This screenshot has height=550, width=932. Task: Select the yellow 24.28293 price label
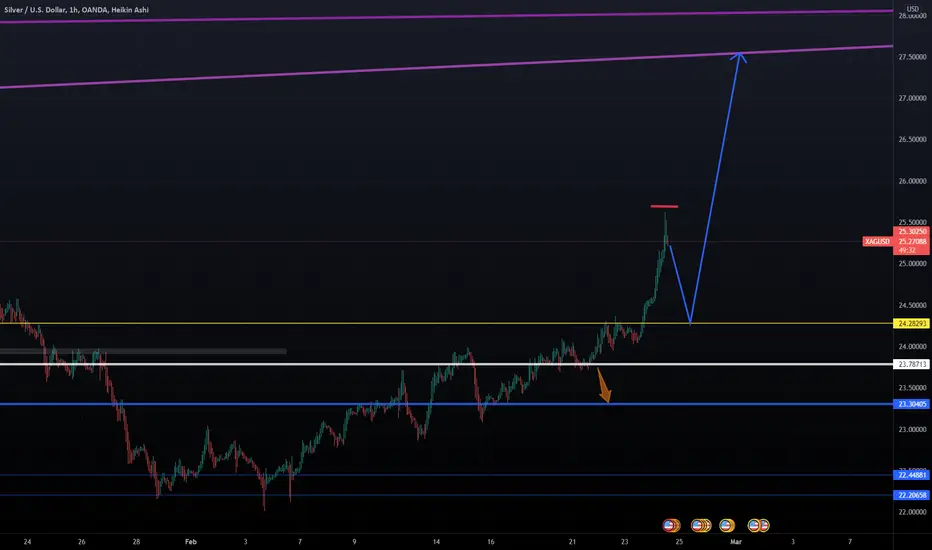pyautogui.click(x=912, y=324)
